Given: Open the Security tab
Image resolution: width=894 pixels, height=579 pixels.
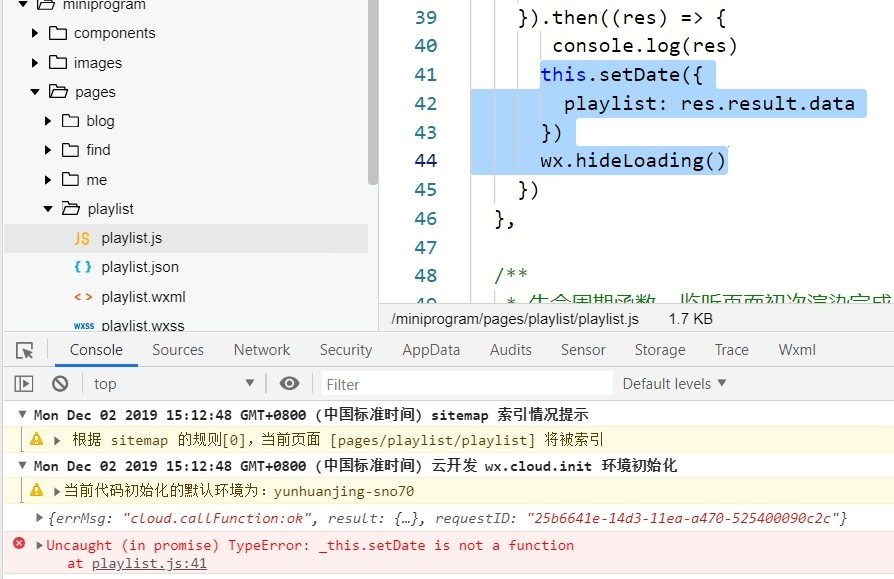Looking at the screenshot, I should click(346, 350).
